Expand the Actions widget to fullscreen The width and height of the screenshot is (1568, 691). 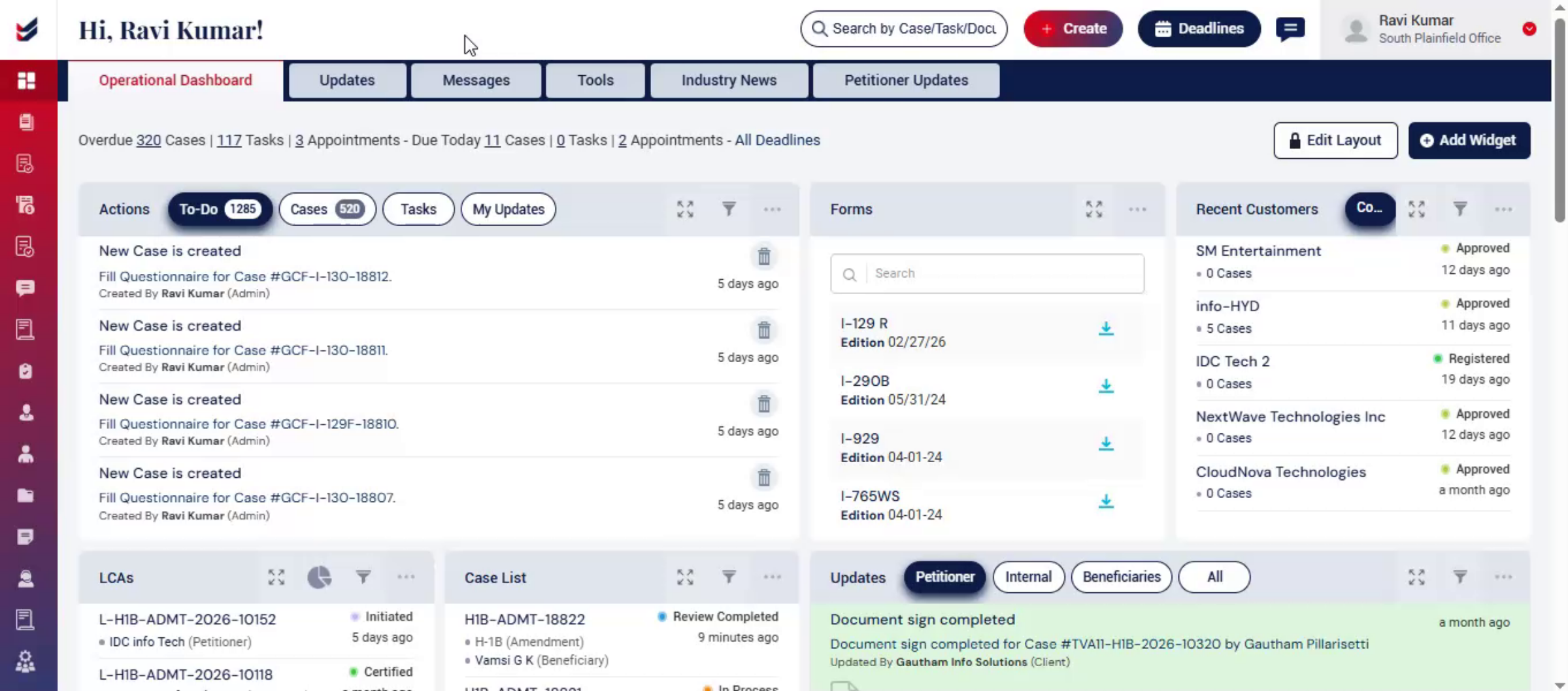685,209
